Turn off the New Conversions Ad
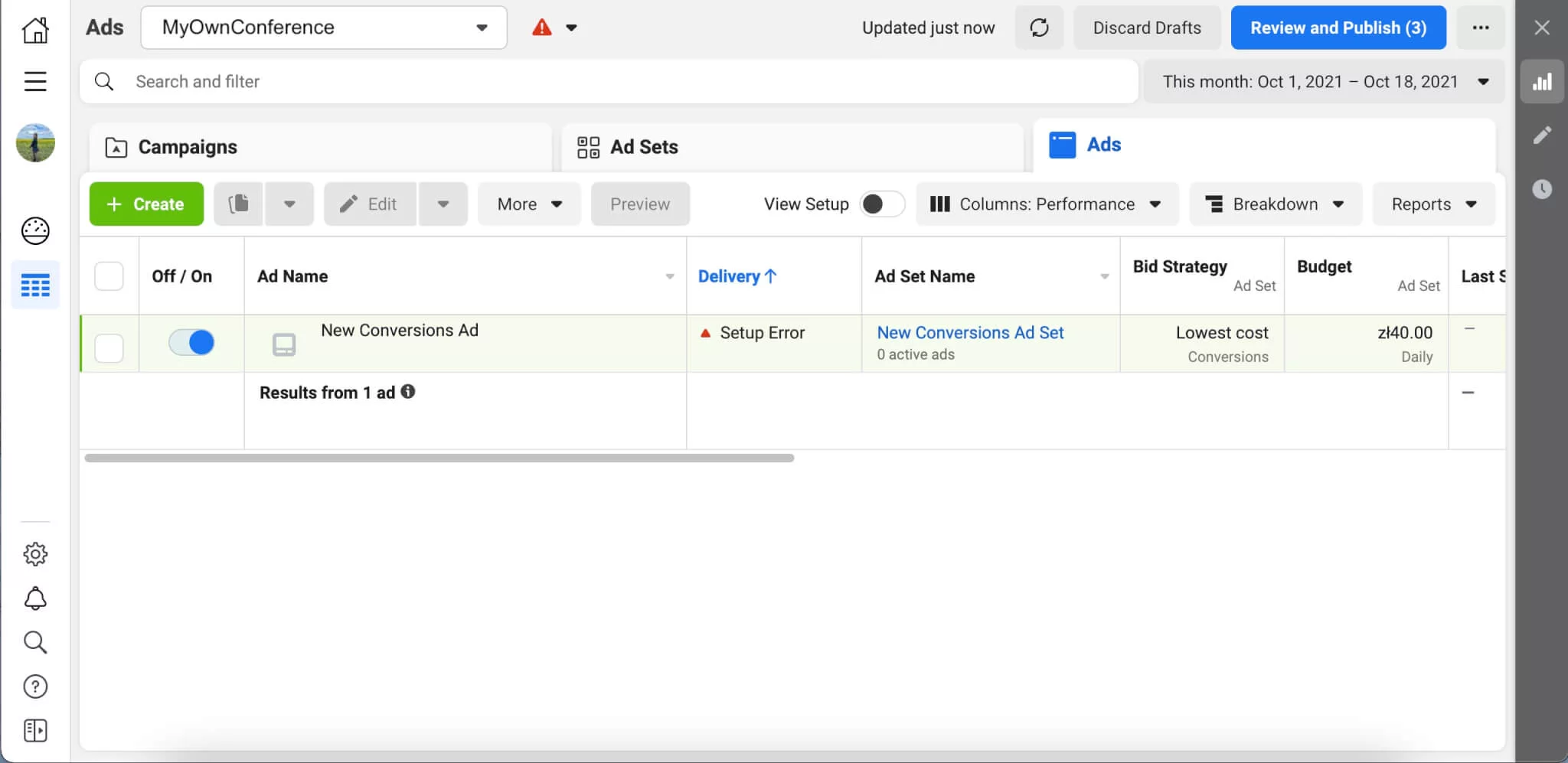The height and width of the screenshot is (763, 1568). 191,342
